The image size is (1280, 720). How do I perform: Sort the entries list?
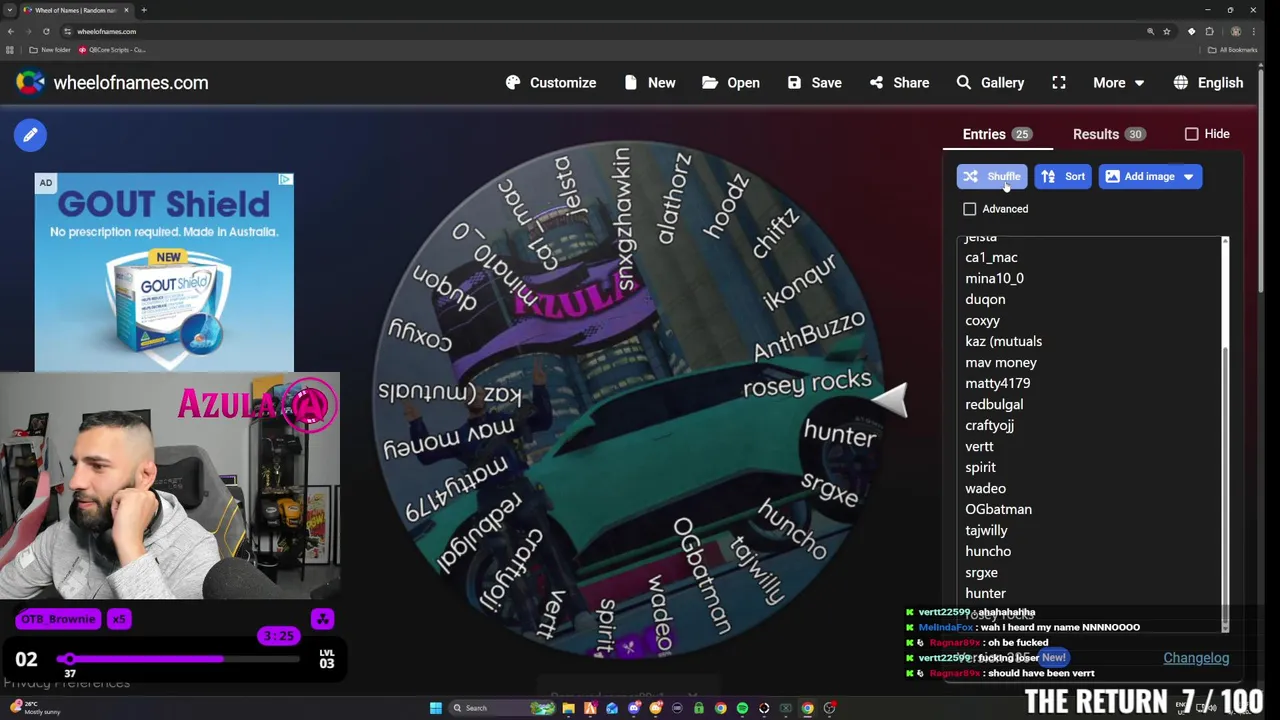[x=1063, y=177]
